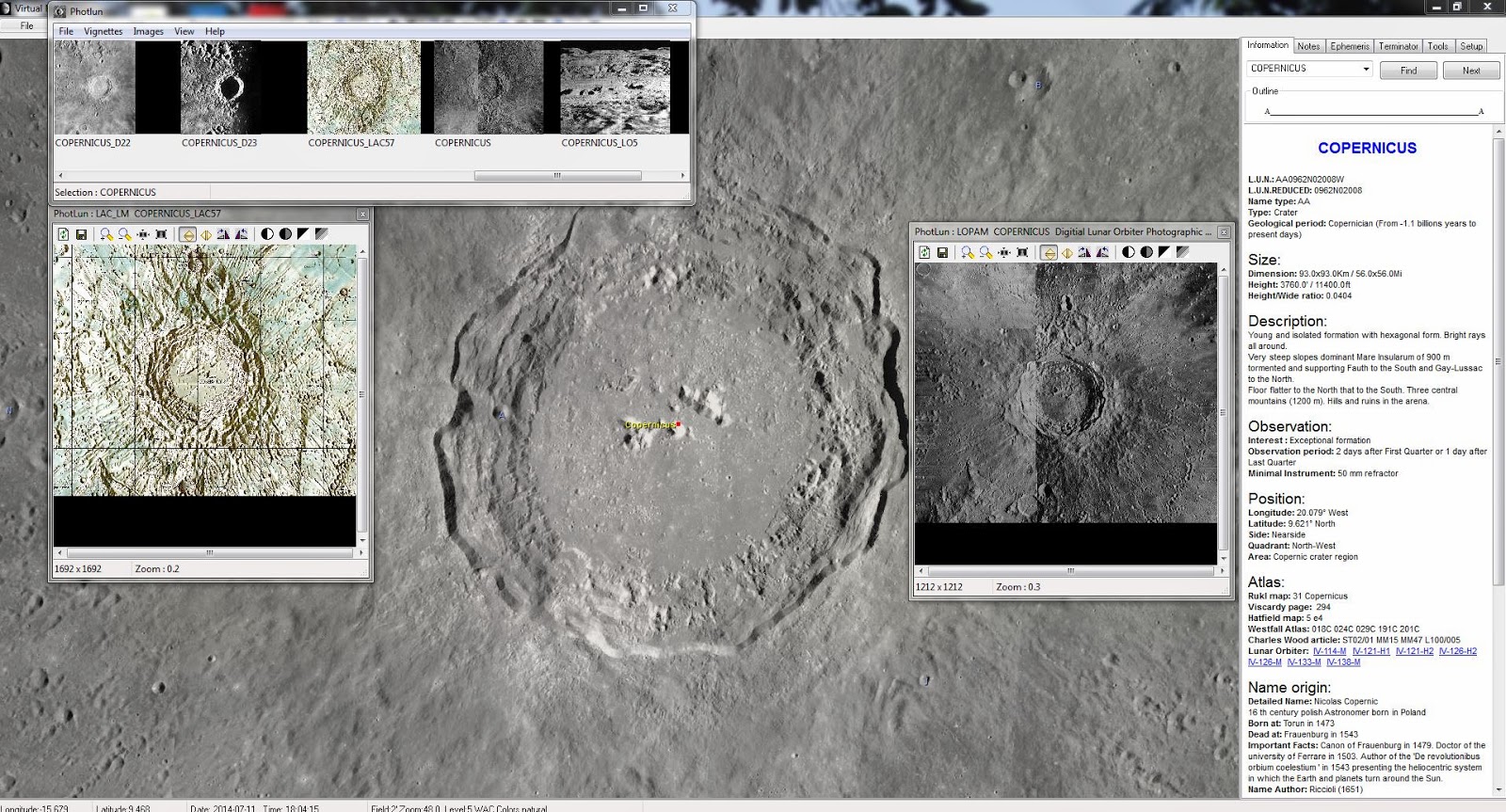Viewport: 1506px width, 812px height.
Task: Click the 'Zoom : 0.3' status text
Action: tap(1018, 587)
